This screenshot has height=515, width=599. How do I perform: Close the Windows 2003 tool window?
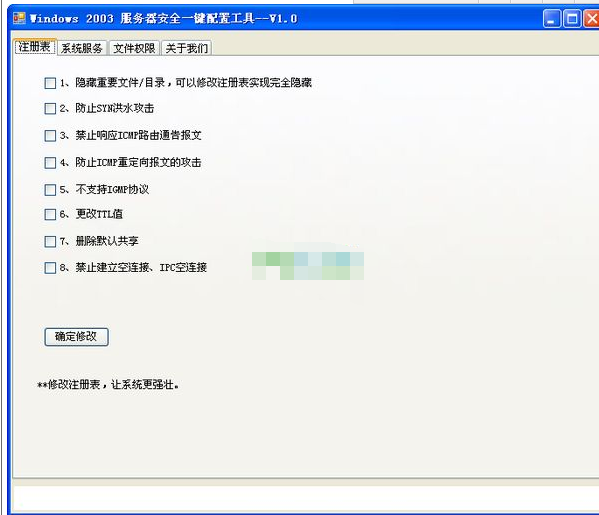(x=591, y=18)
